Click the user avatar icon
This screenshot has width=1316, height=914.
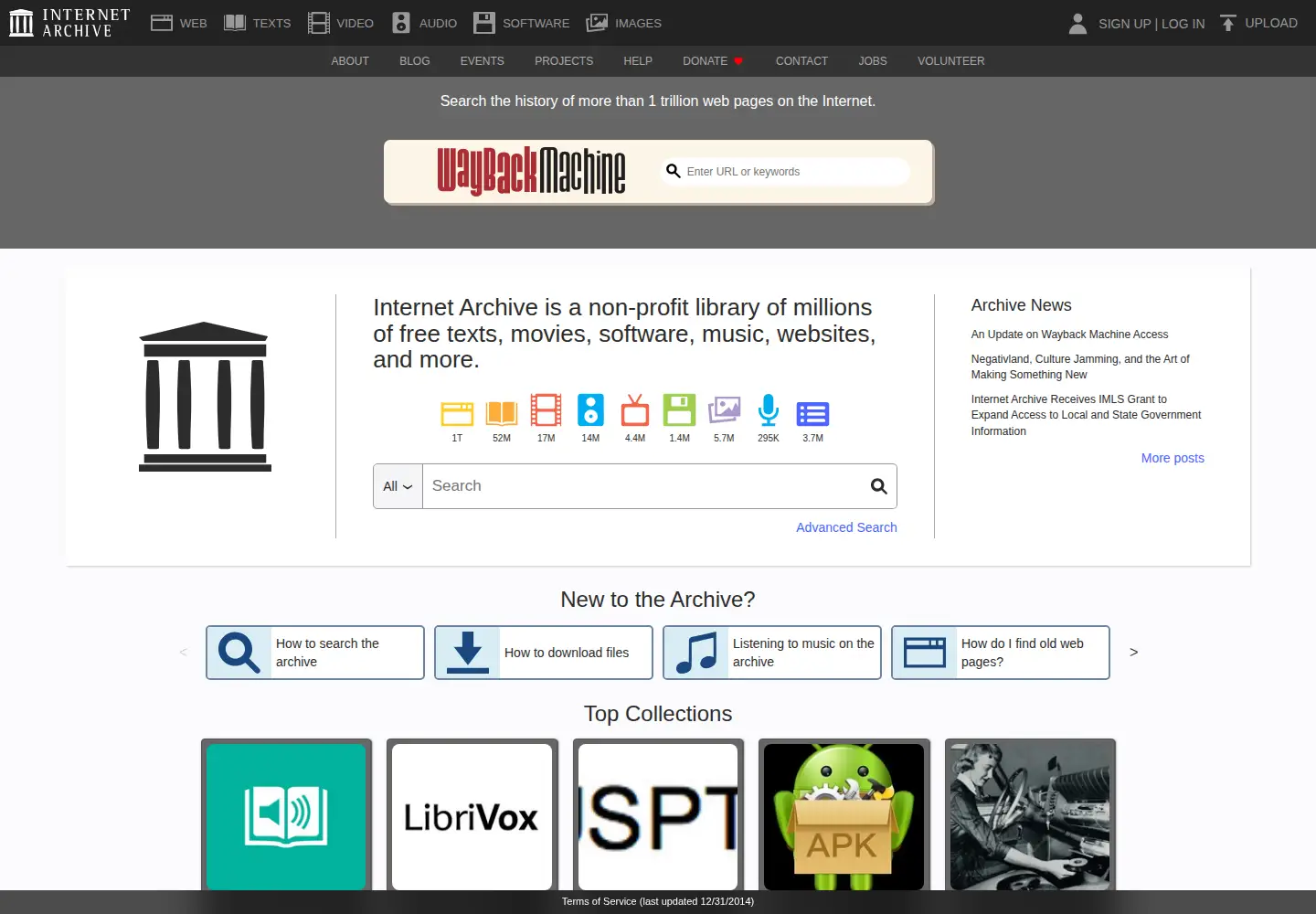[1077, 24]
